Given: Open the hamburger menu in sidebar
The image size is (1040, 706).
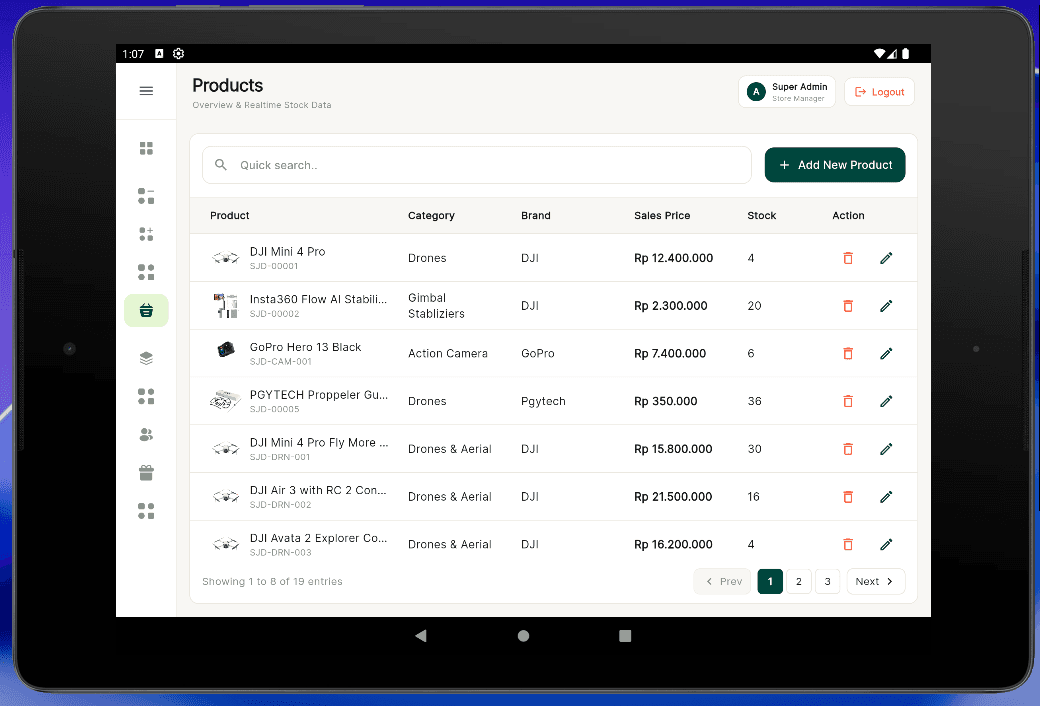Looking at the screenshot, I should 146,91.
